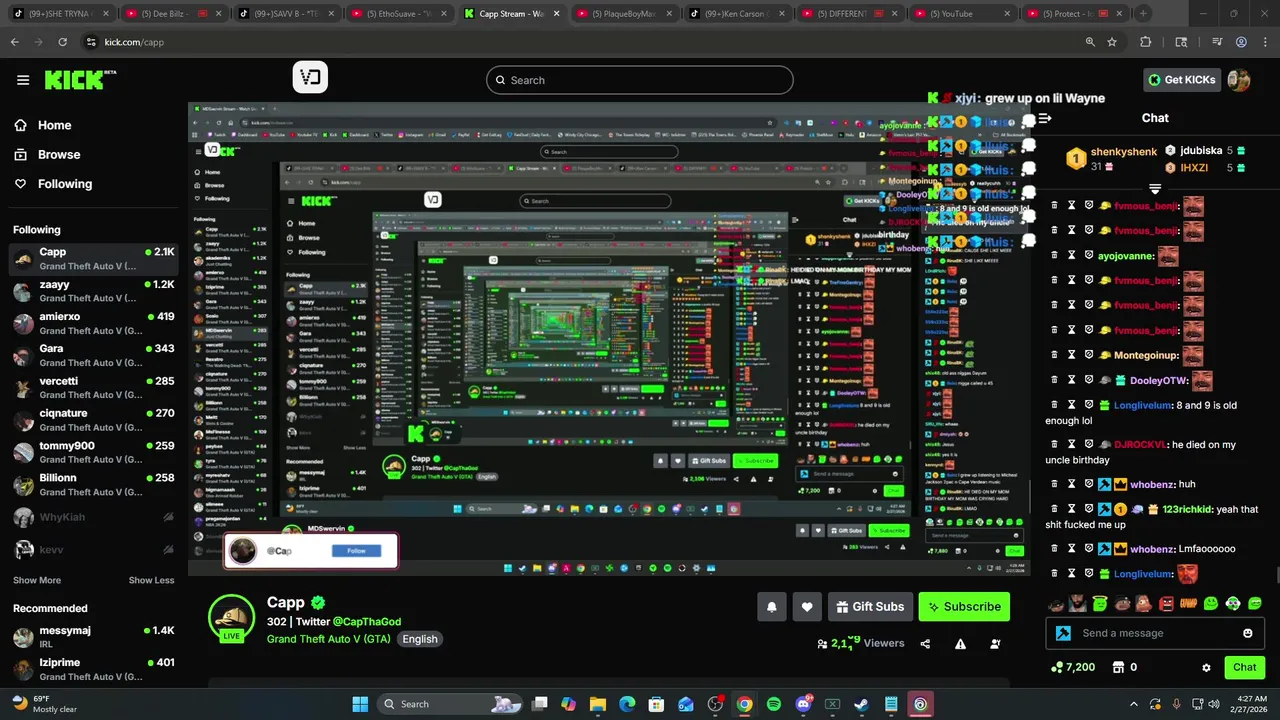Image resolution: width=1280 pixels, height=720 pixels.
Task: Click Show Less in Following list
Action: point(151,580)
